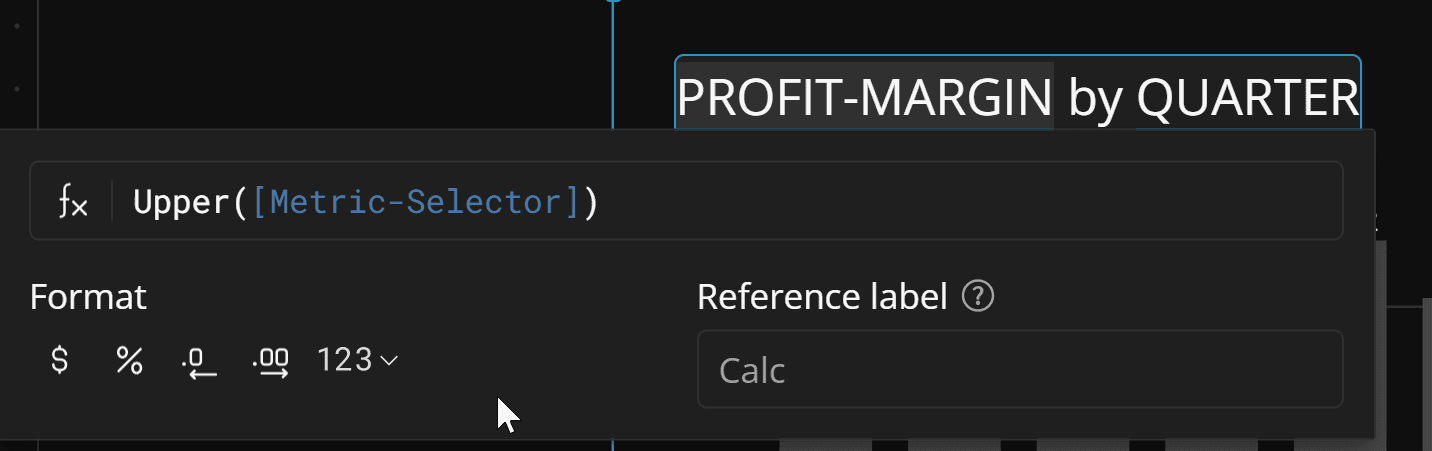This screenshot has height=451, width=1432.
Task: Click the word QUARTER in the title
Action: click(1248, 97)
